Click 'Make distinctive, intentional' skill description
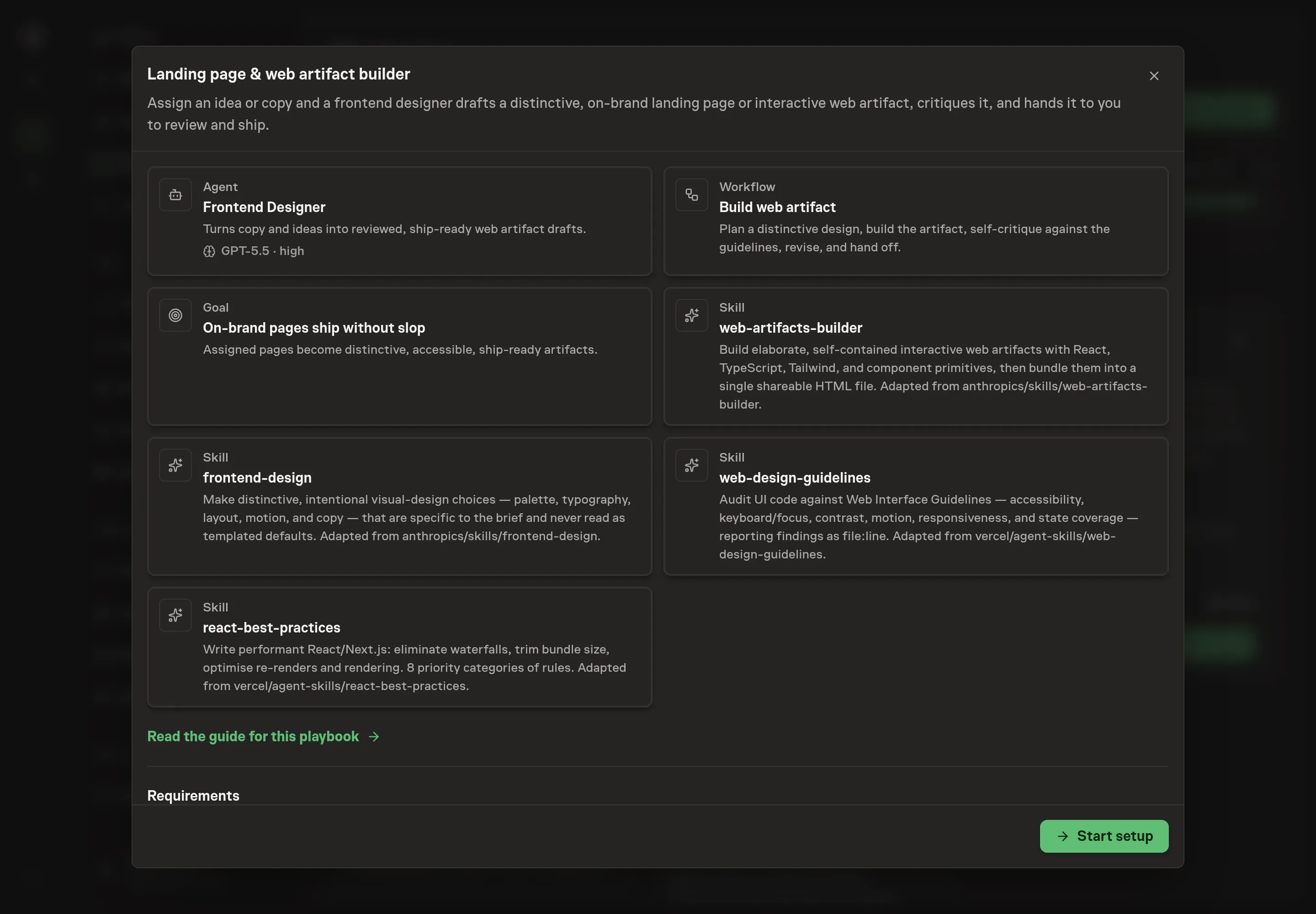The height and width of the screenshot is (914, 1316). pos(416,518)
